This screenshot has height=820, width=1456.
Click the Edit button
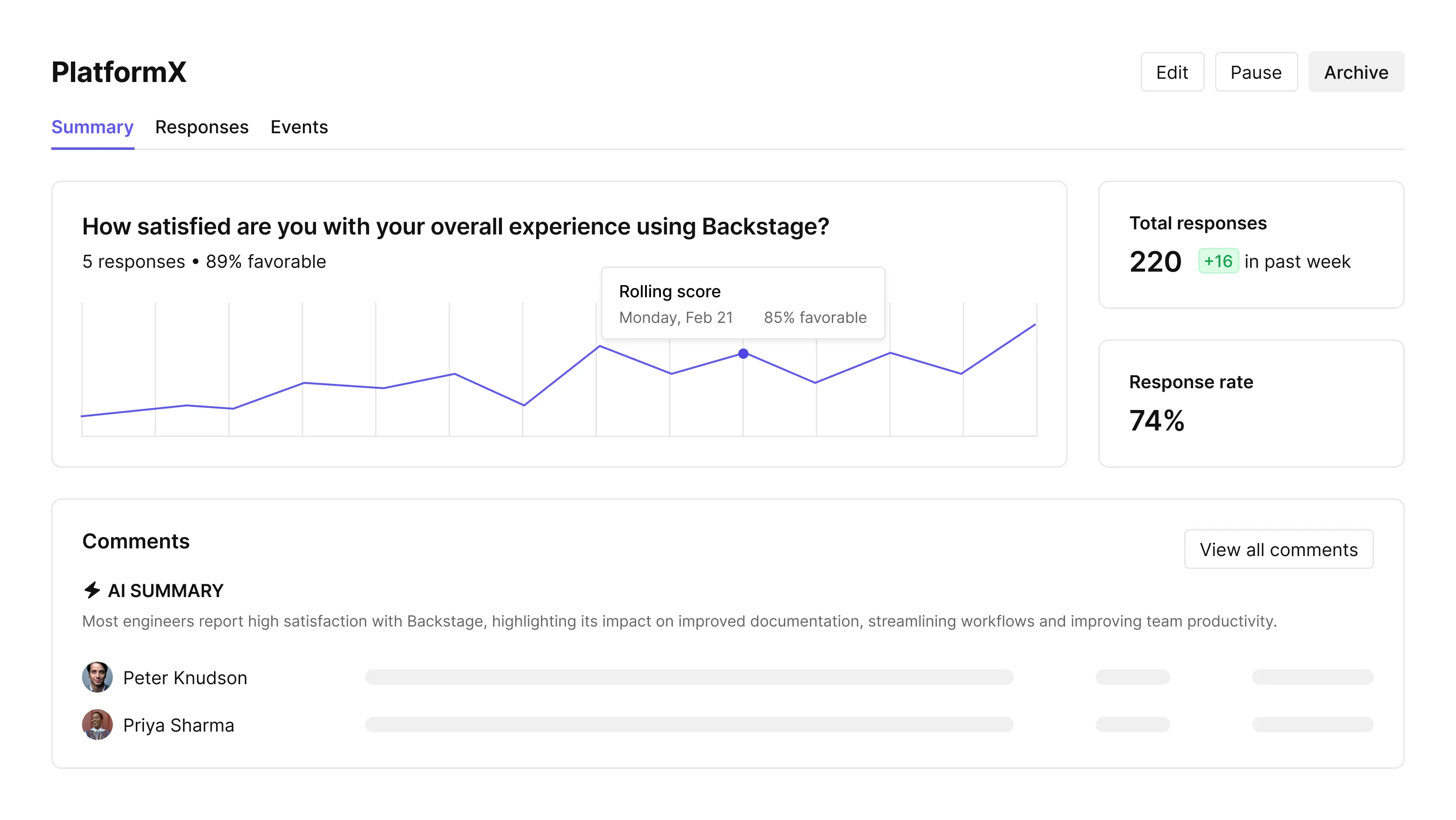(x=1172, y=72)
